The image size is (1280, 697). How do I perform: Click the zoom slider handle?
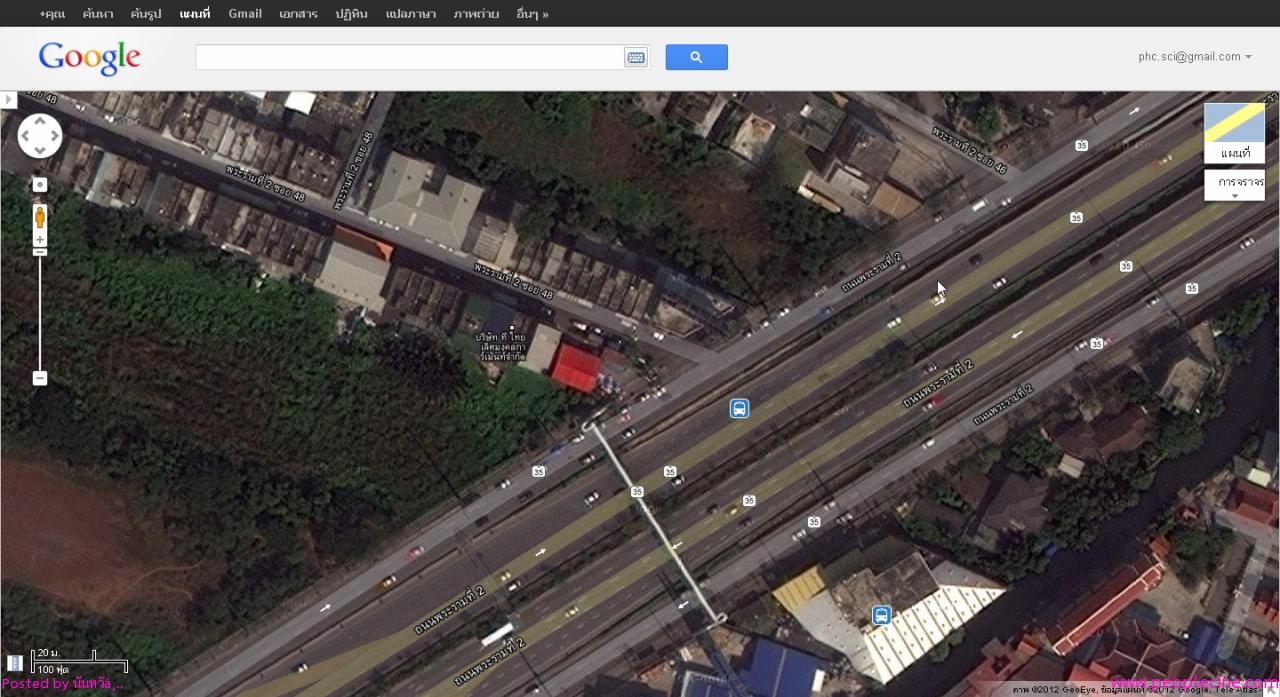pyautogui.click(x=40, y=252)
